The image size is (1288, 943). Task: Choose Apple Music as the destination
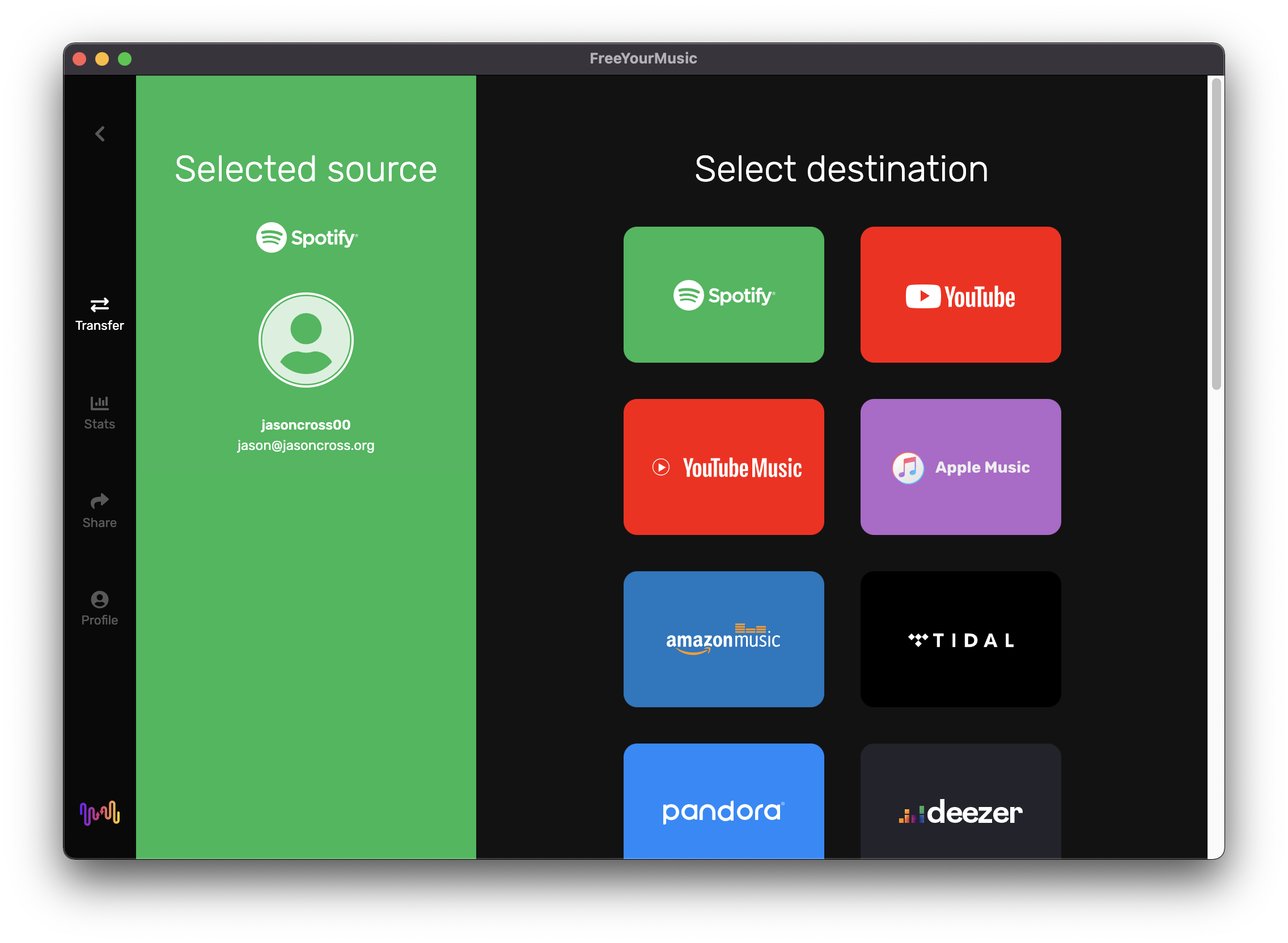point(961,467)
